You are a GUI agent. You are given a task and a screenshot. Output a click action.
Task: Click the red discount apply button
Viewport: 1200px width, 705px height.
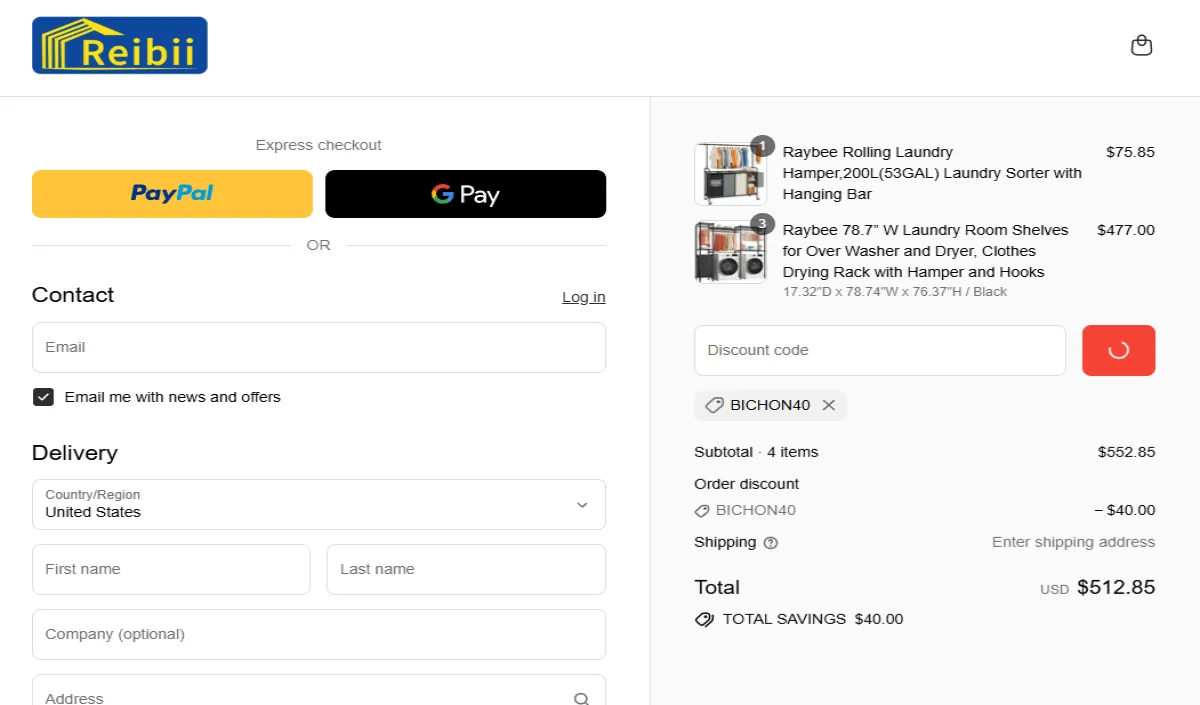click(x=1118, y=350)
